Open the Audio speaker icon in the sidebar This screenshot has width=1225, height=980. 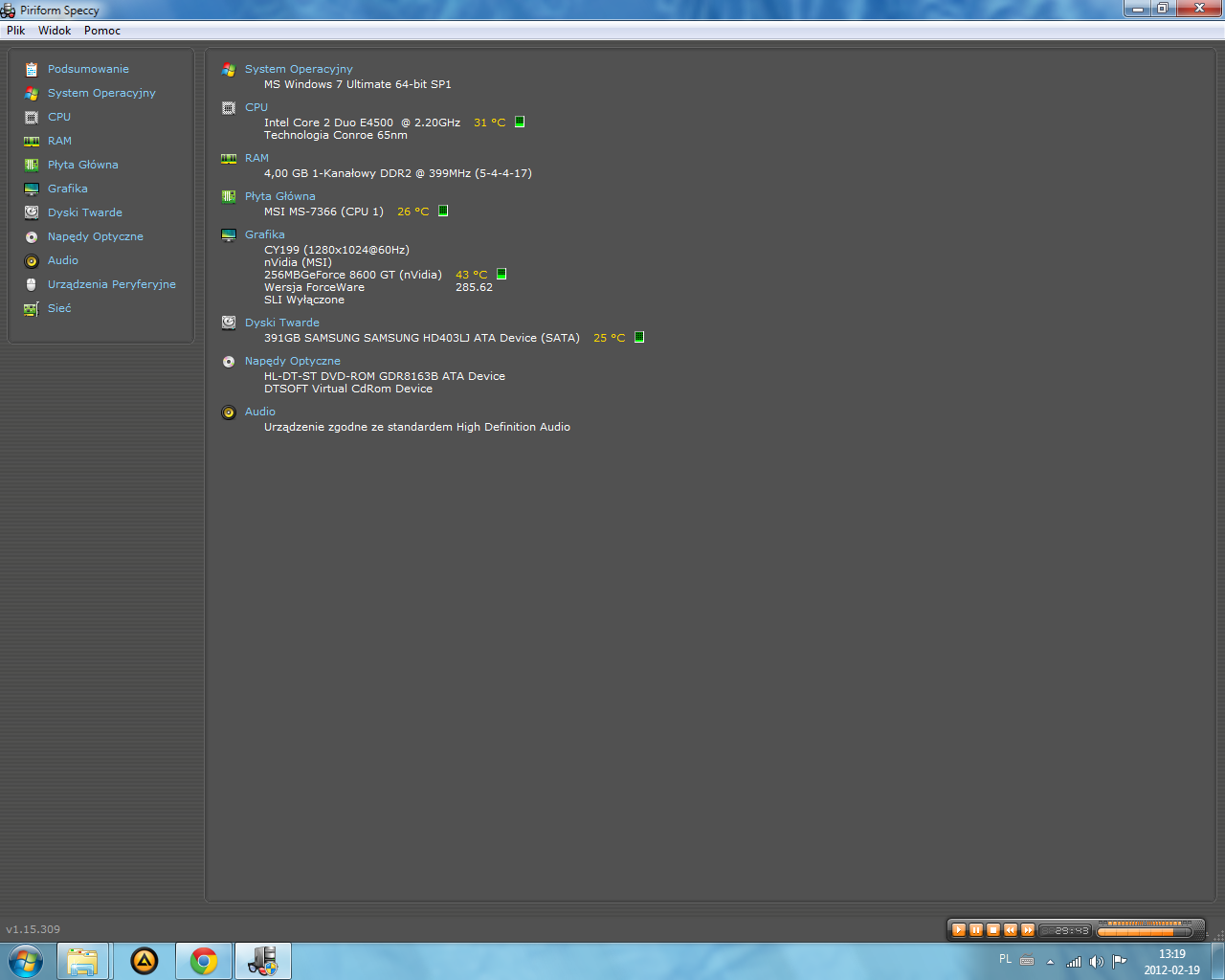tap(32, 260)
